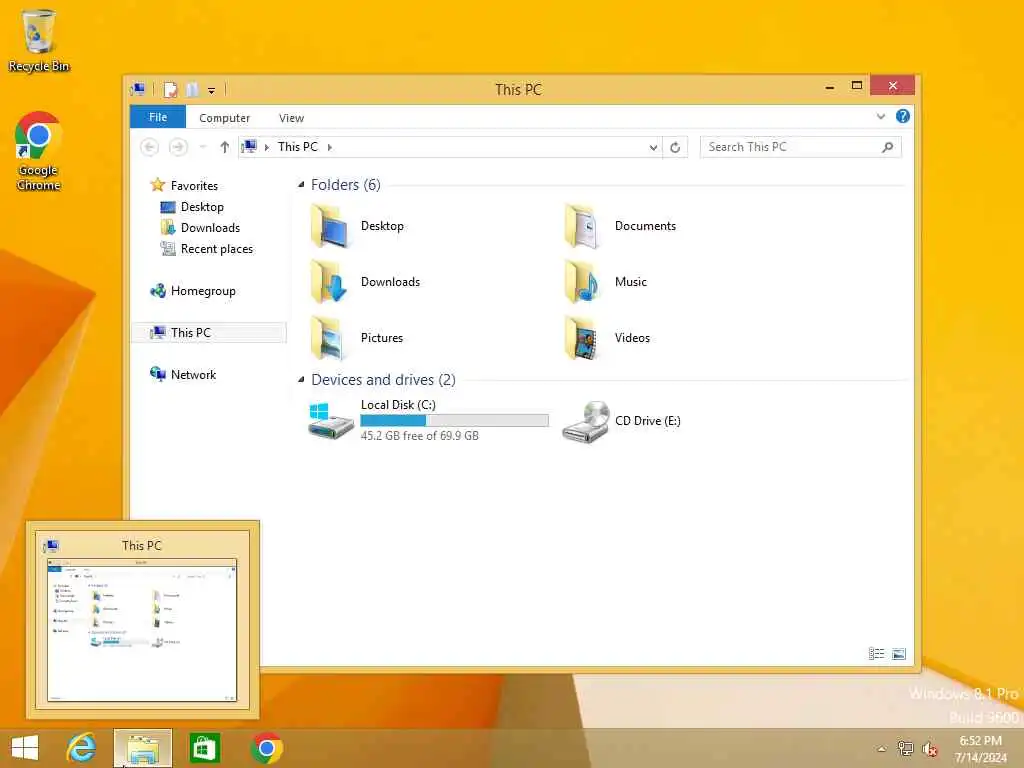Click the network tray icon
Screen dimensions: 1024x768
click(x=905, y=749)
